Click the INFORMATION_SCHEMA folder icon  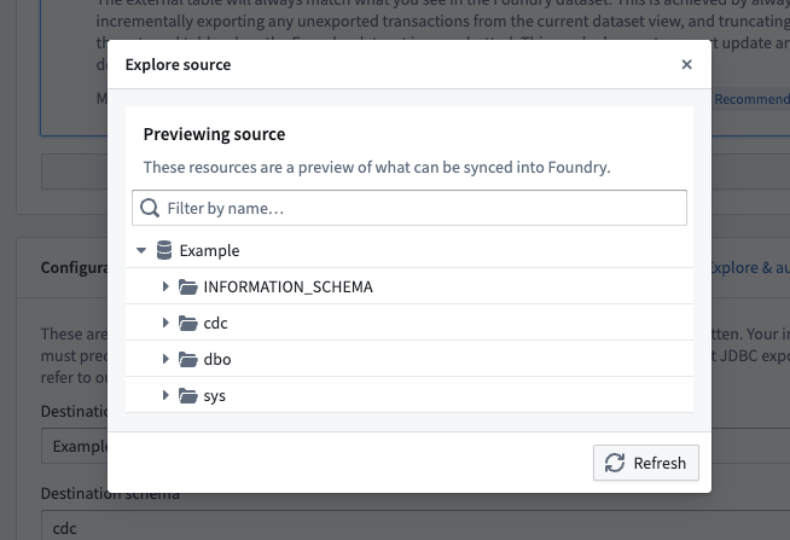click(188, 287)
